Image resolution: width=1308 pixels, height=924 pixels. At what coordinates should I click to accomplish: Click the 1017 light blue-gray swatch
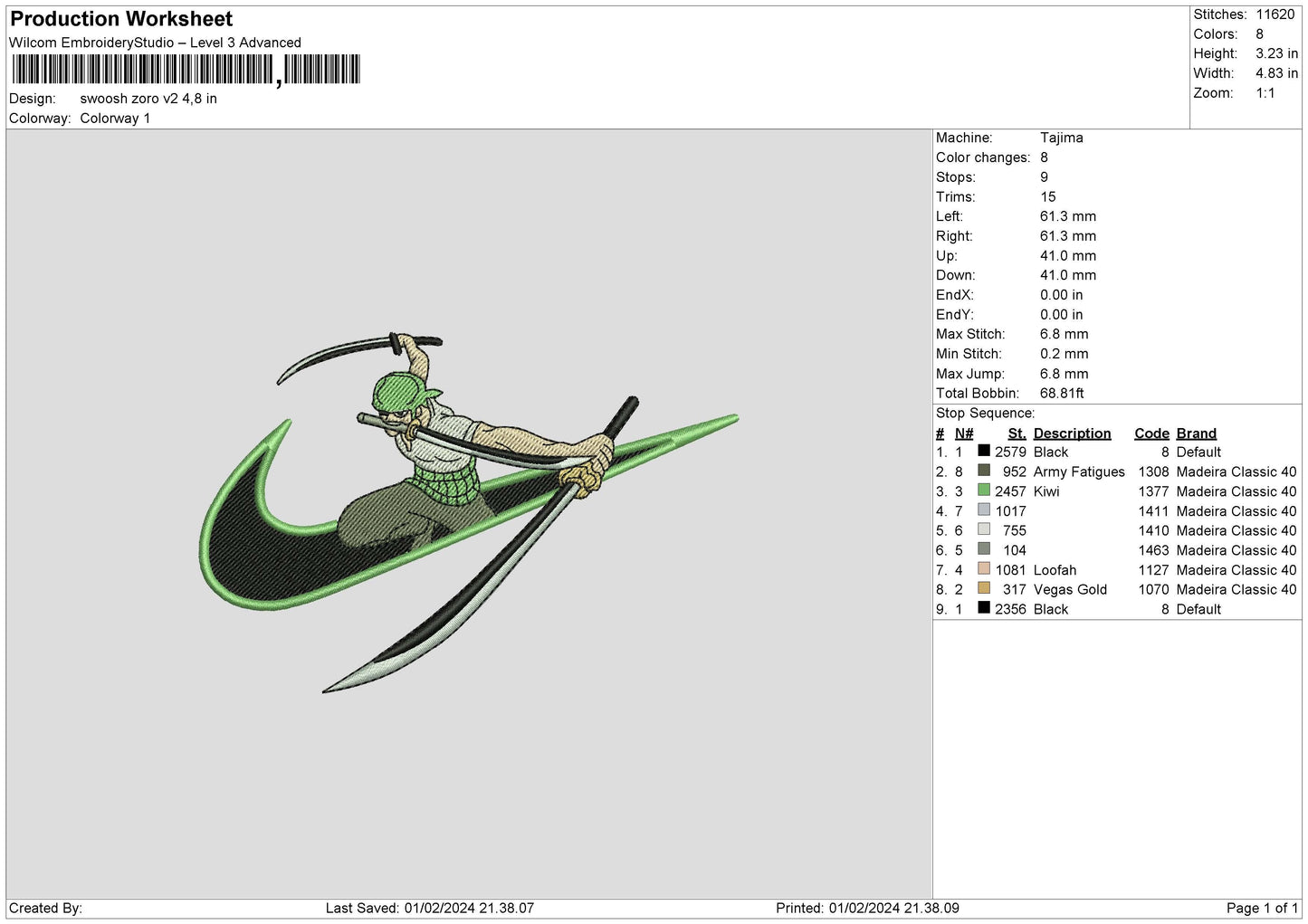(984, 510)
